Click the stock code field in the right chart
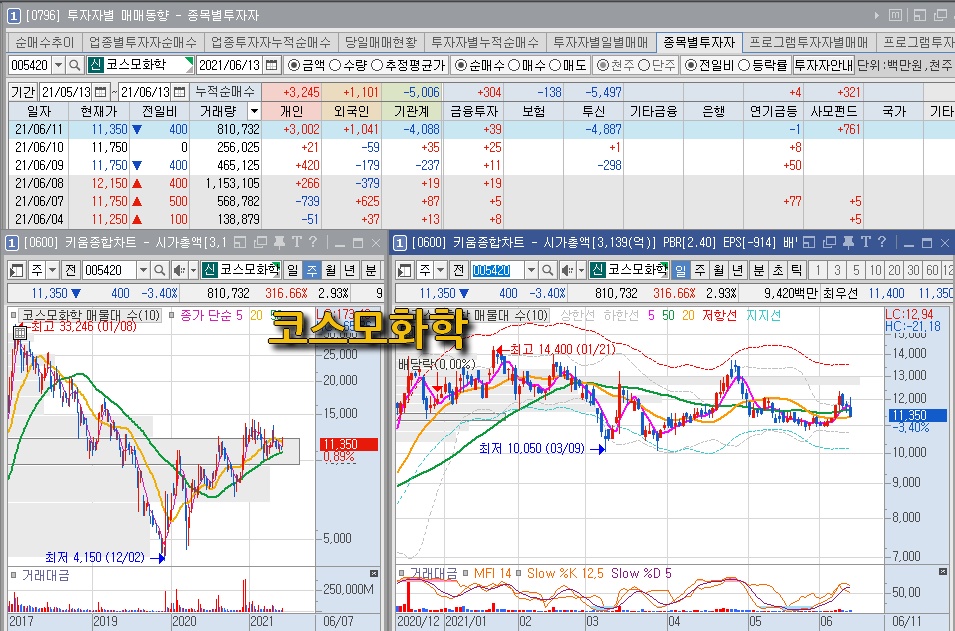Screen dimensions: 955x631 [496, 270]
